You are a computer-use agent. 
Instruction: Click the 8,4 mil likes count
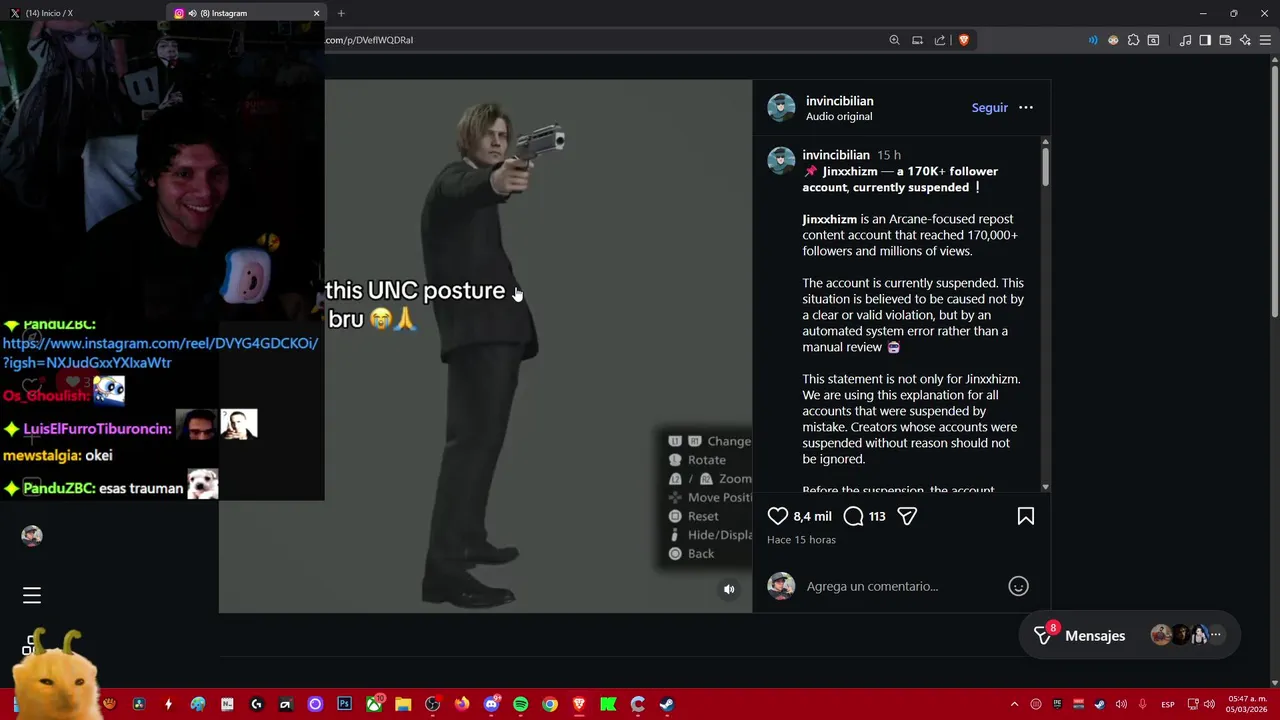pos(812,517)
